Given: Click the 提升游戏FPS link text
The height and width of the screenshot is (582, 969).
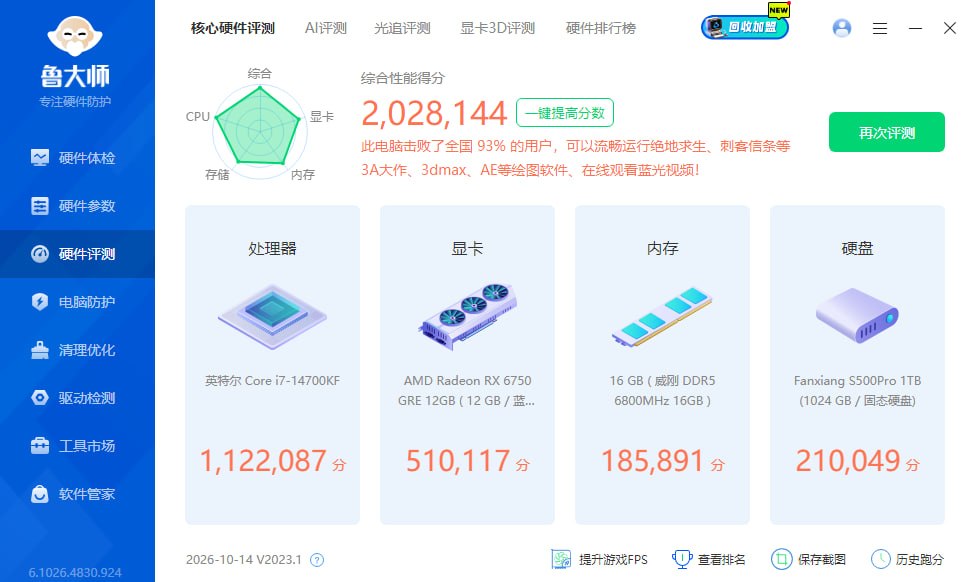Looking at the screenshot, I should pyautogui.click(x=613, y=560).
